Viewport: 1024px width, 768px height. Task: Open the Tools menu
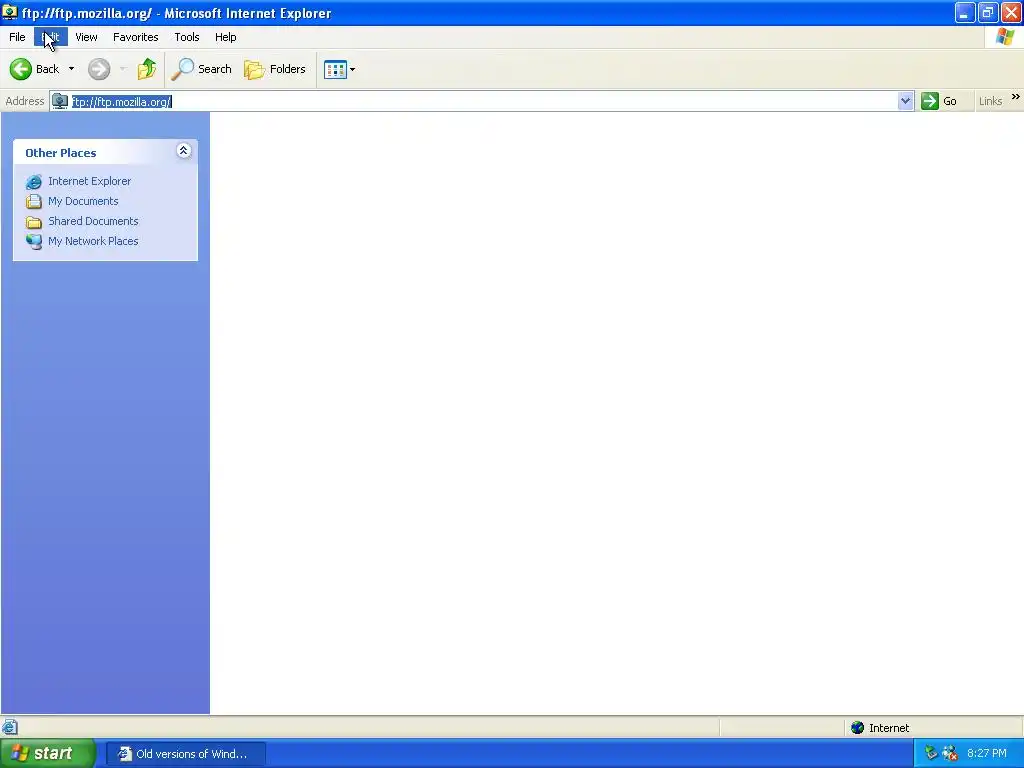[187, 37]
